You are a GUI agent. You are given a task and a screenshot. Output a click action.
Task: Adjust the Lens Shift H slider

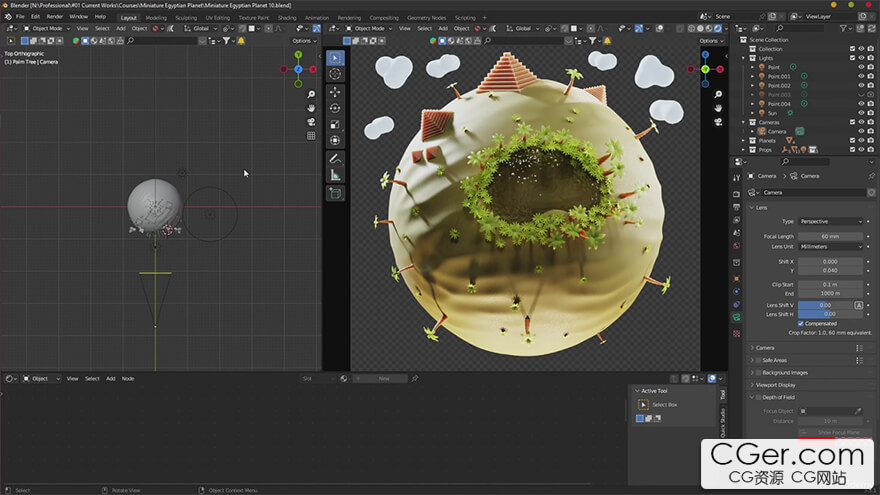(830, 314)
